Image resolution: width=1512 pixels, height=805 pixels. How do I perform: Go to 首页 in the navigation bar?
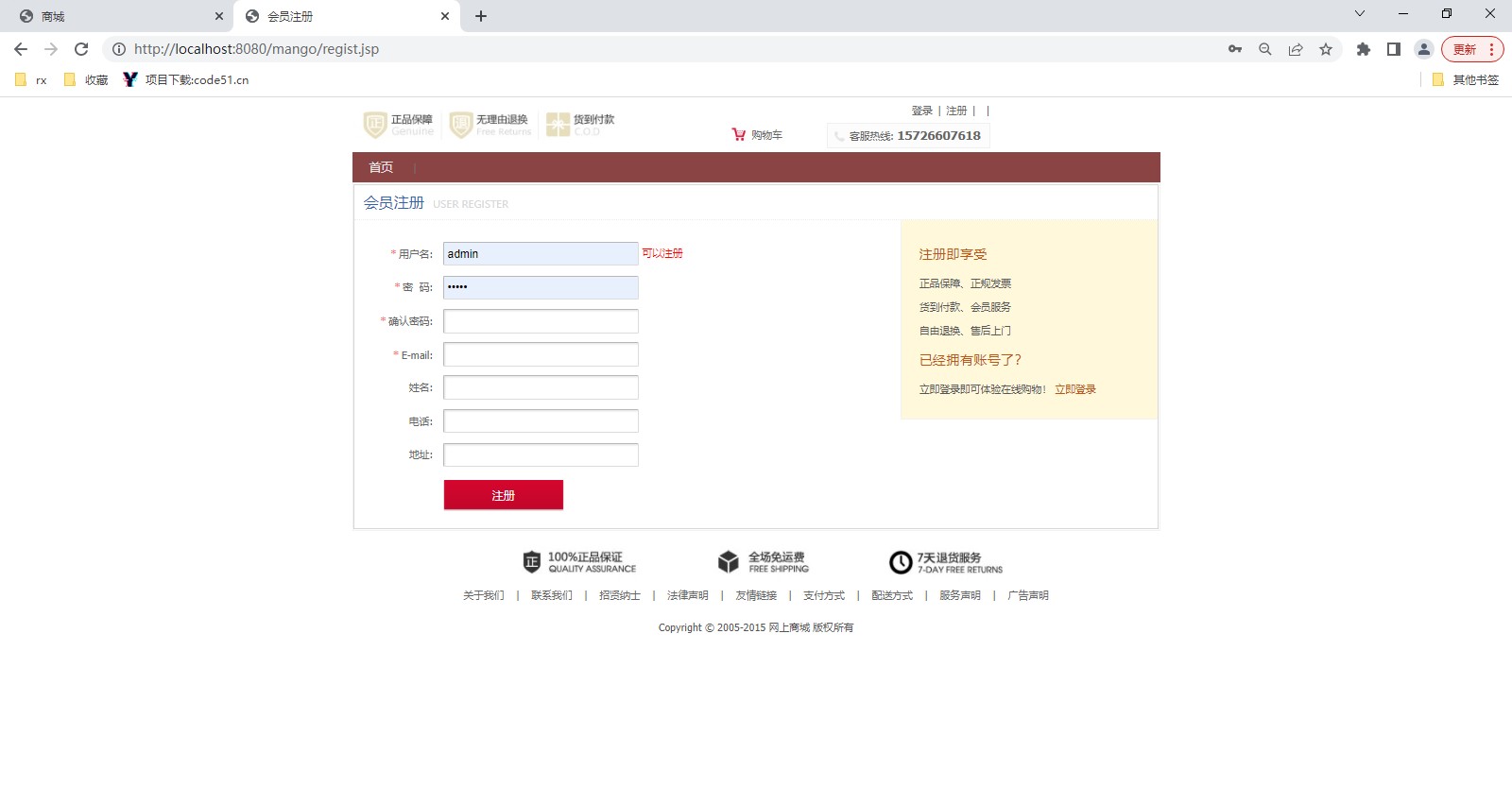click(381, 167)
